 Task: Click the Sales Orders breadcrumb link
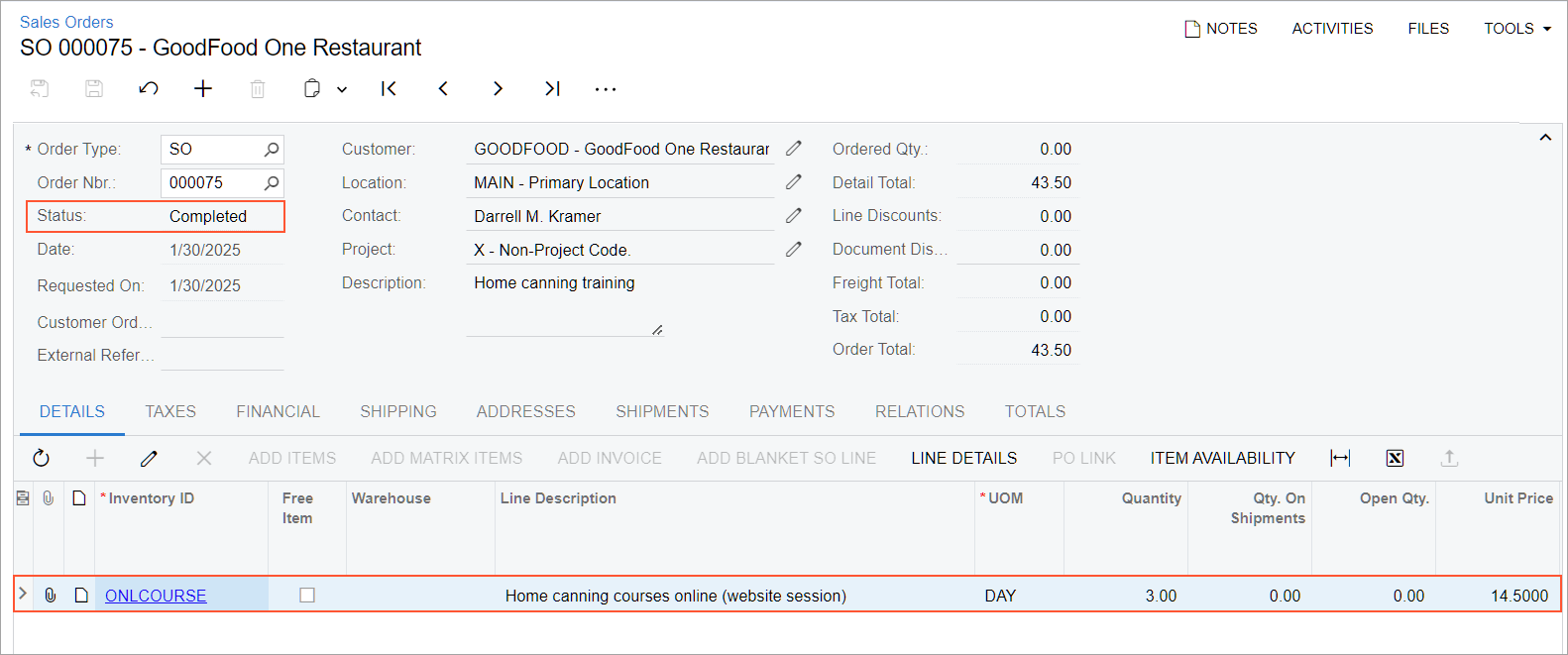coord(66,22)
